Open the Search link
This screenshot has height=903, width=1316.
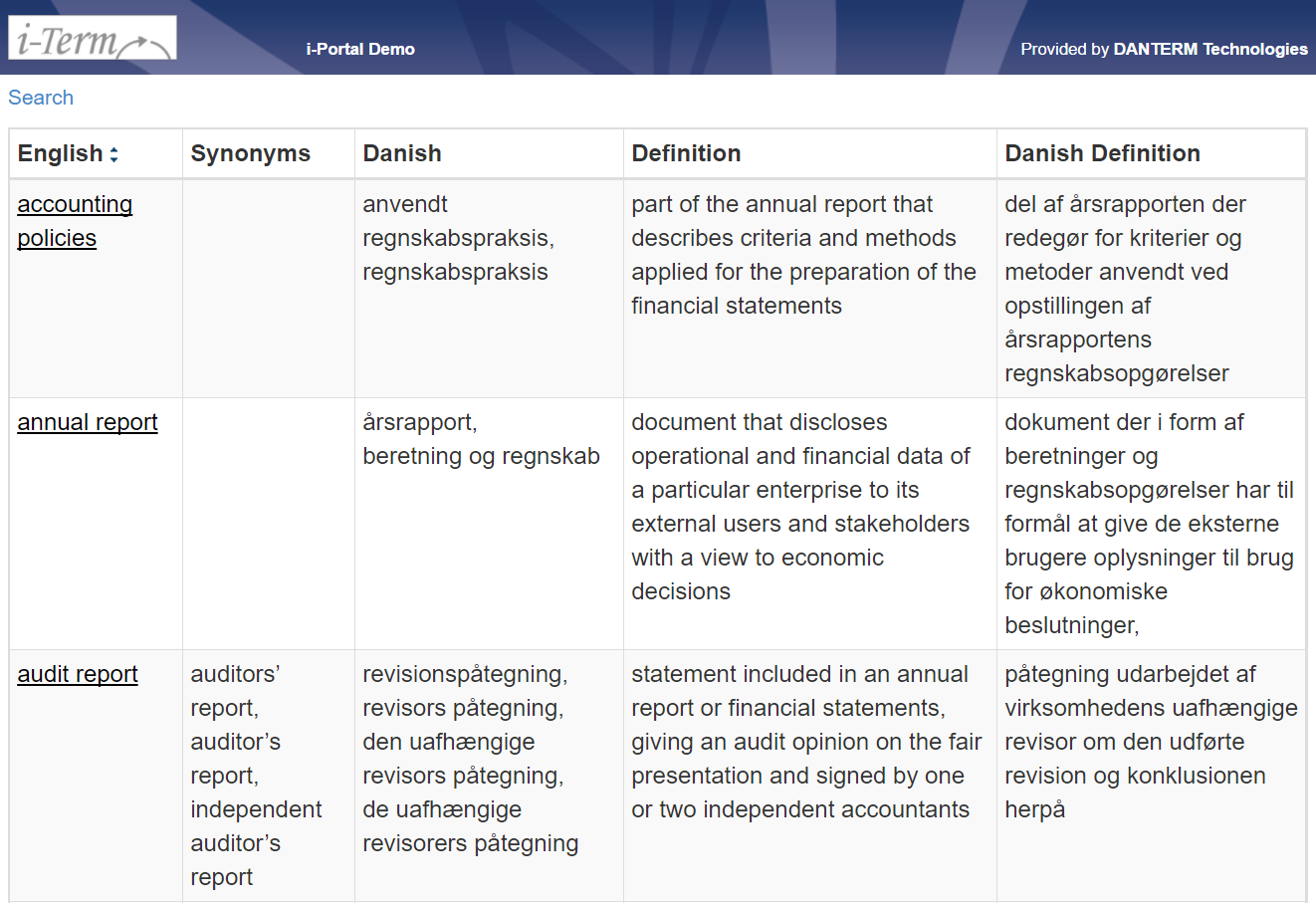click(x=41, y=98)
